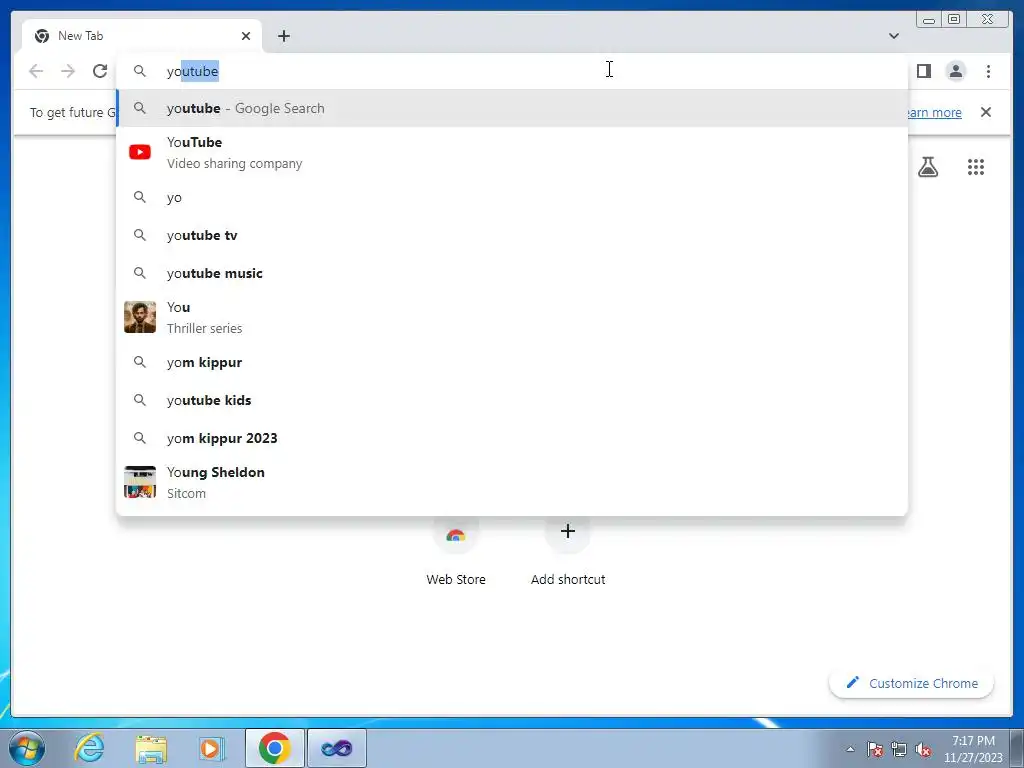
Task: Follow the Learn more link
Action: tap(934, 112)
